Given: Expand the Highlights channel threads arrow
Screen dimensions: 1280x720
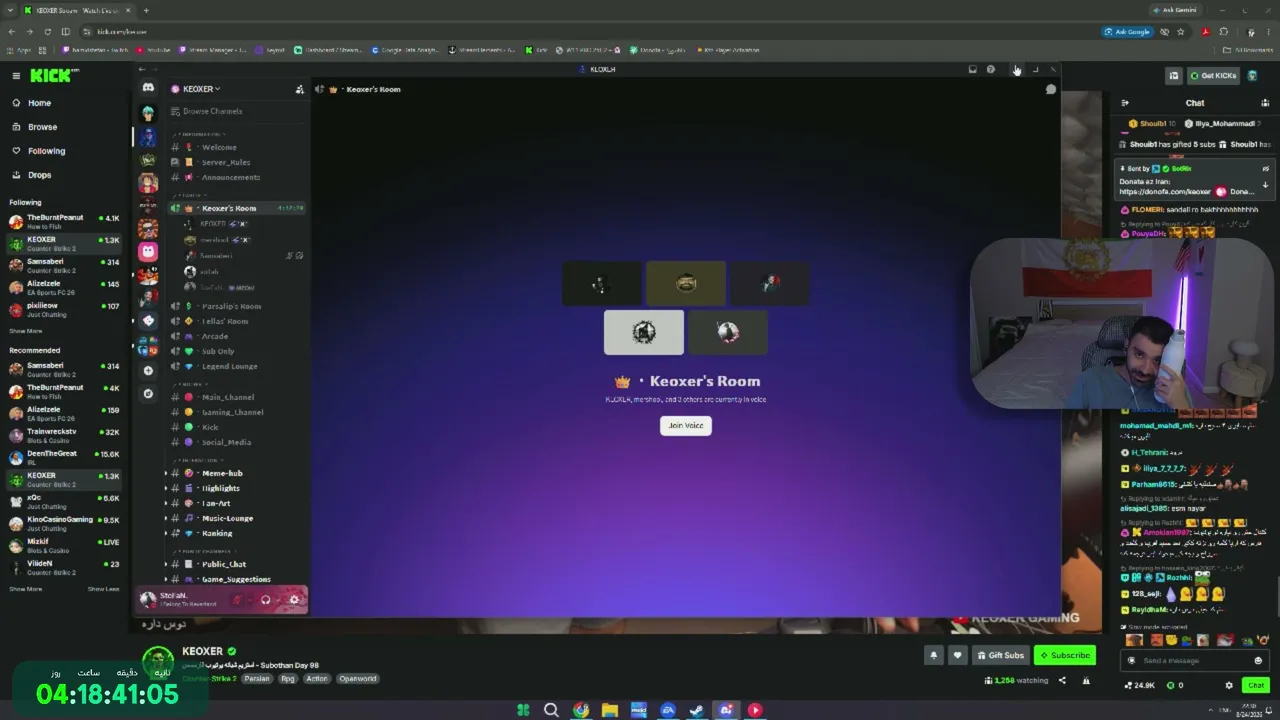Looking at the screenshot, I should pyautogui.click(x=166, y=488).
